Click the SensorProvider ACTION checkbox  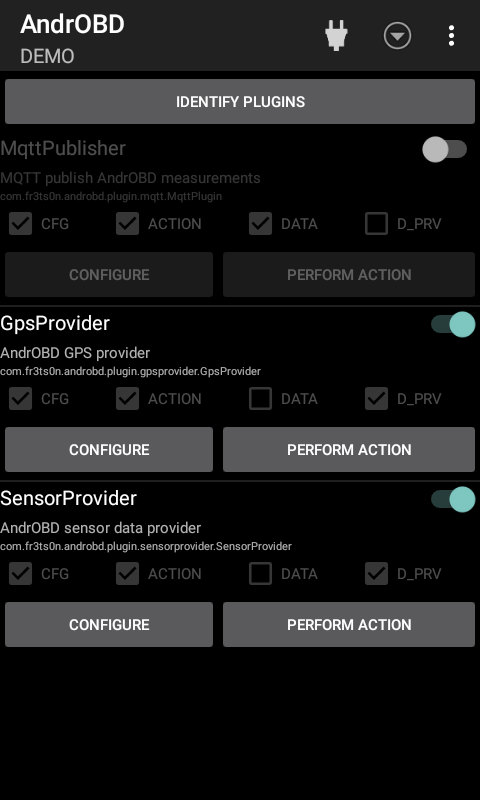point(128,573)
